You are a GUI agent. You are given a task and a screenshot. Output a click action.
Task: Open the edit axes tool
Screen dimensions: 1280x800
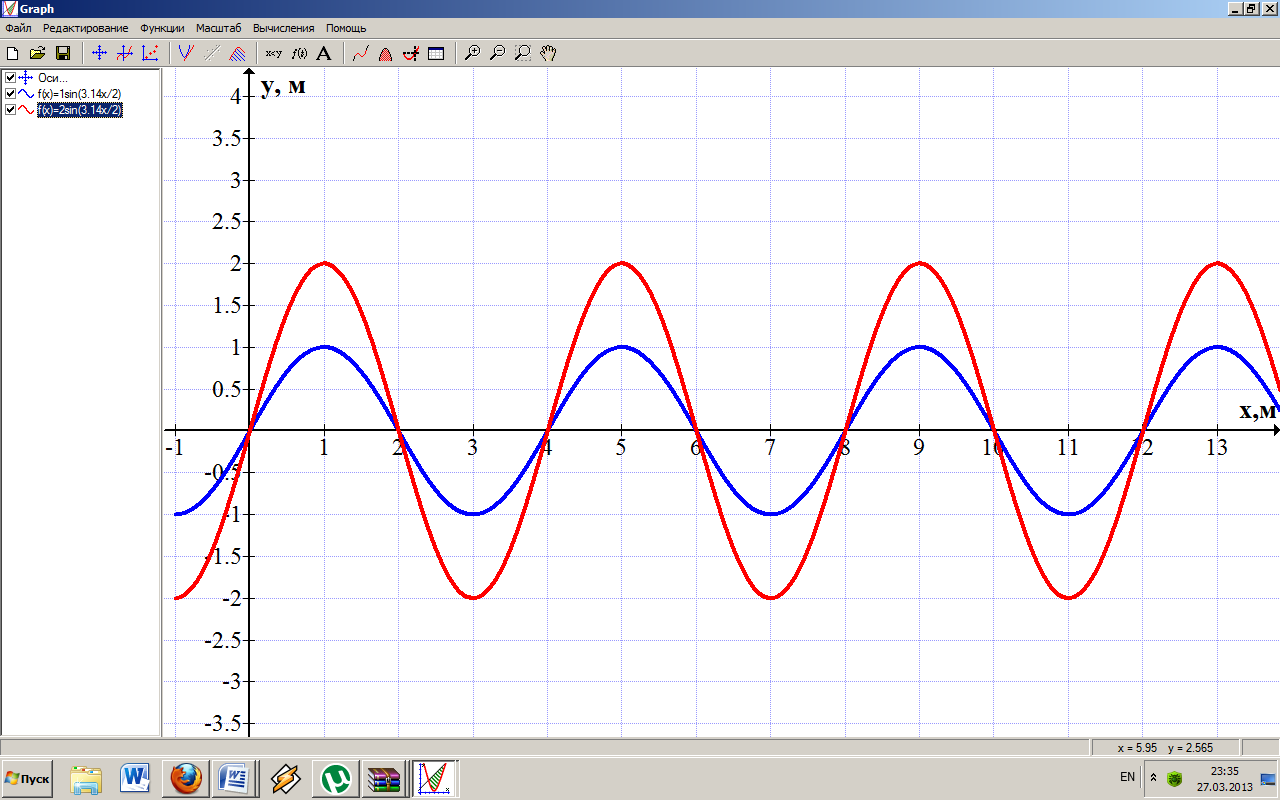99,53
